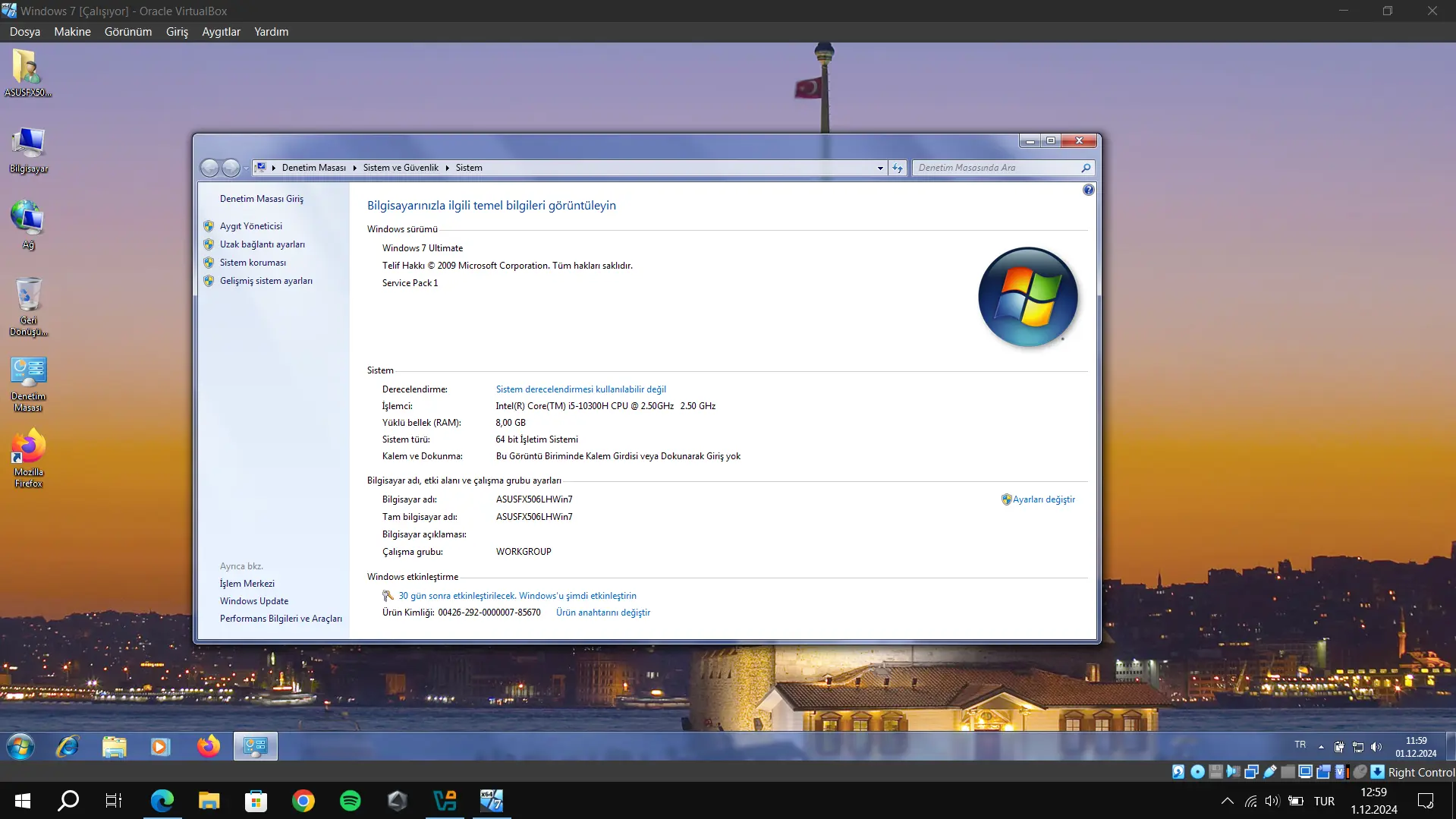Show hidden host tray icons chevron
The height and width of the screenshot is (819, 1456).
pos(1227,801)
